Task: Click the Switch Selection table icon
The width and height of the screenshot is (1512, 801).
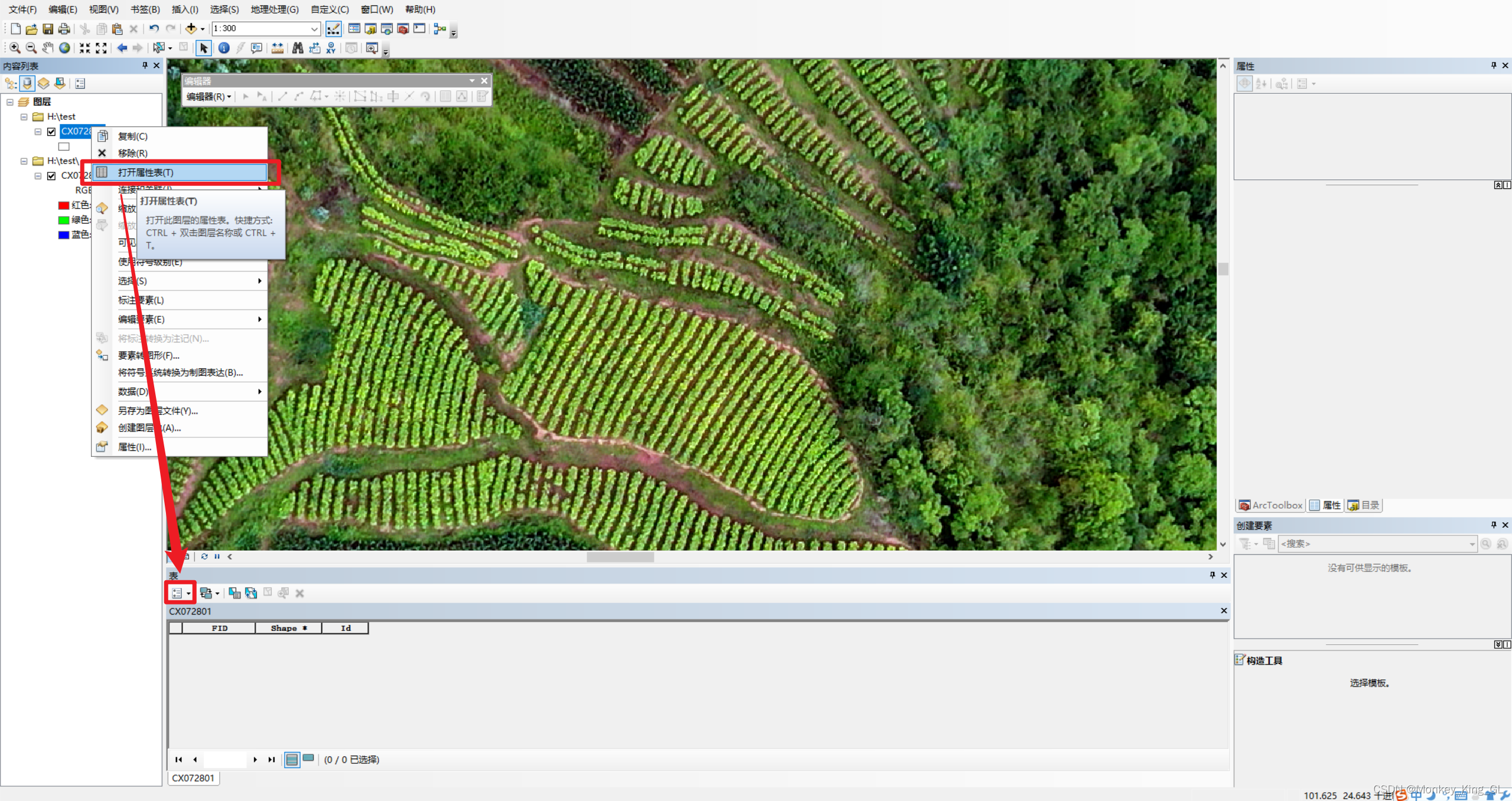Action: [x=251, y=593]
